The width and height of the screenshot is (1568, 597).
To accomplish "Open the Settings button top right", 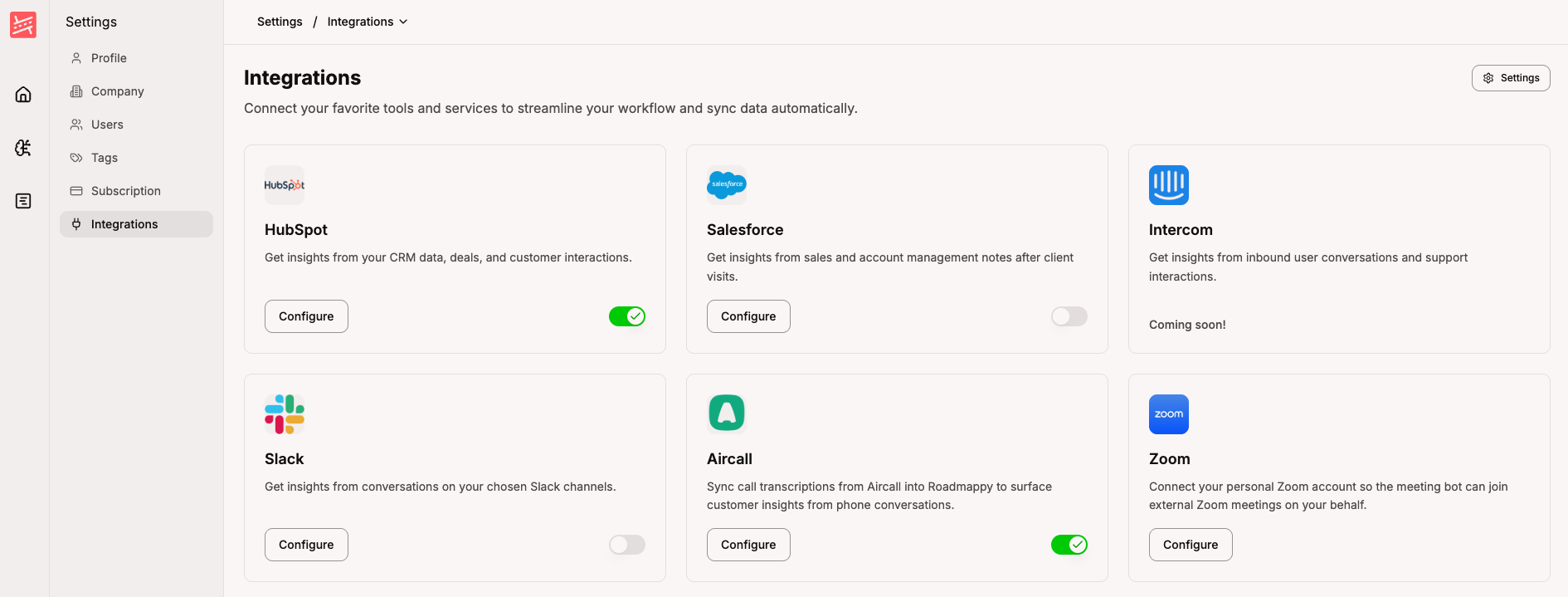I will coord(1510,77).
